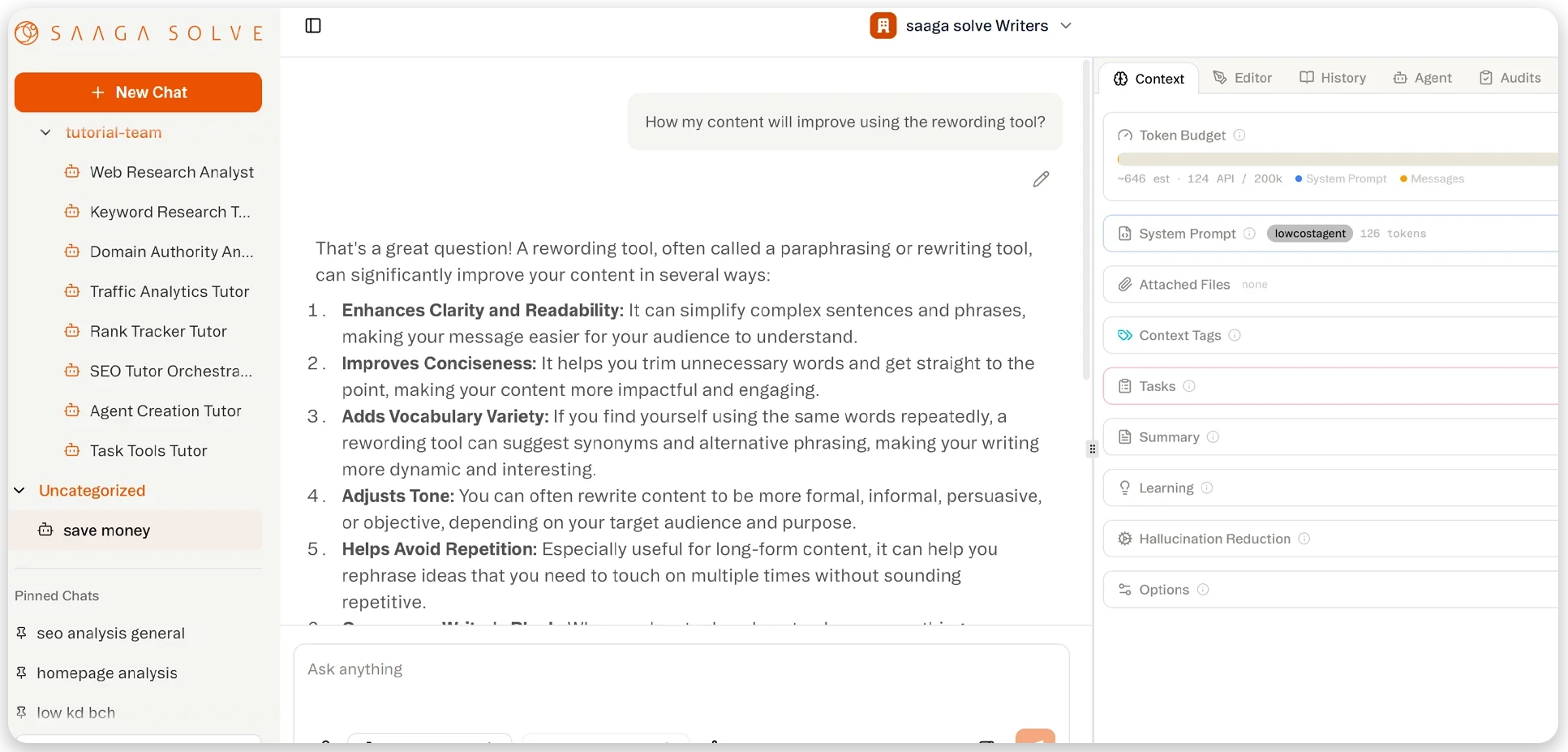This screenshot has width=1568, height=752.
Task: Click the Saaga Solve logo icon
Action: click(x=27, y=32)
